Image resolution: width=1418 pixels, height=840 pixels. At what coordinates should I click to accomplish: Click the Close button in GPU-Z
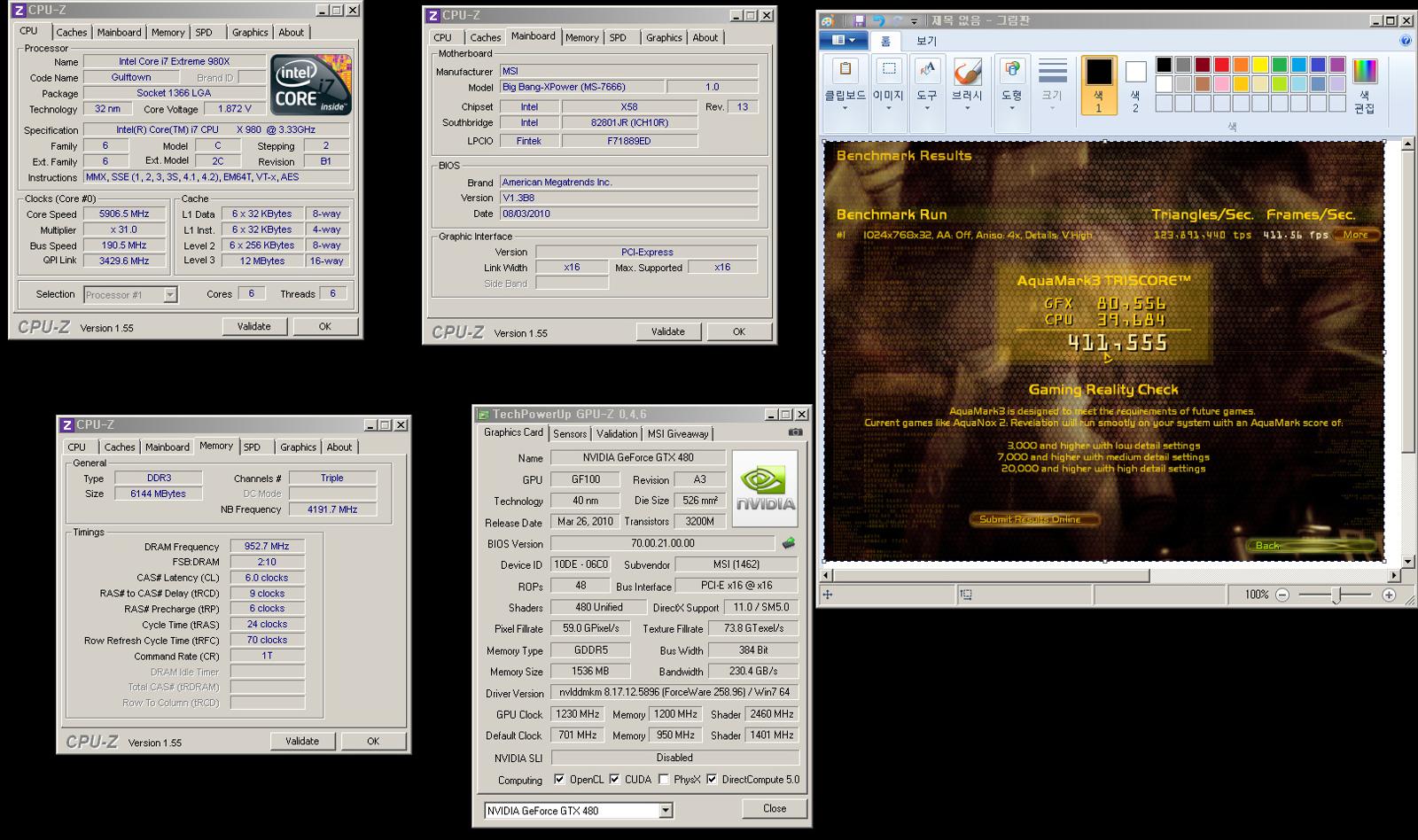775,808
